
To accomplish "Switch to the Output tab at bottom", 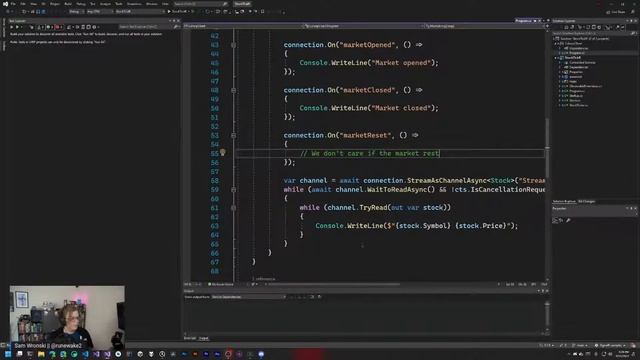I will [203, 338].
